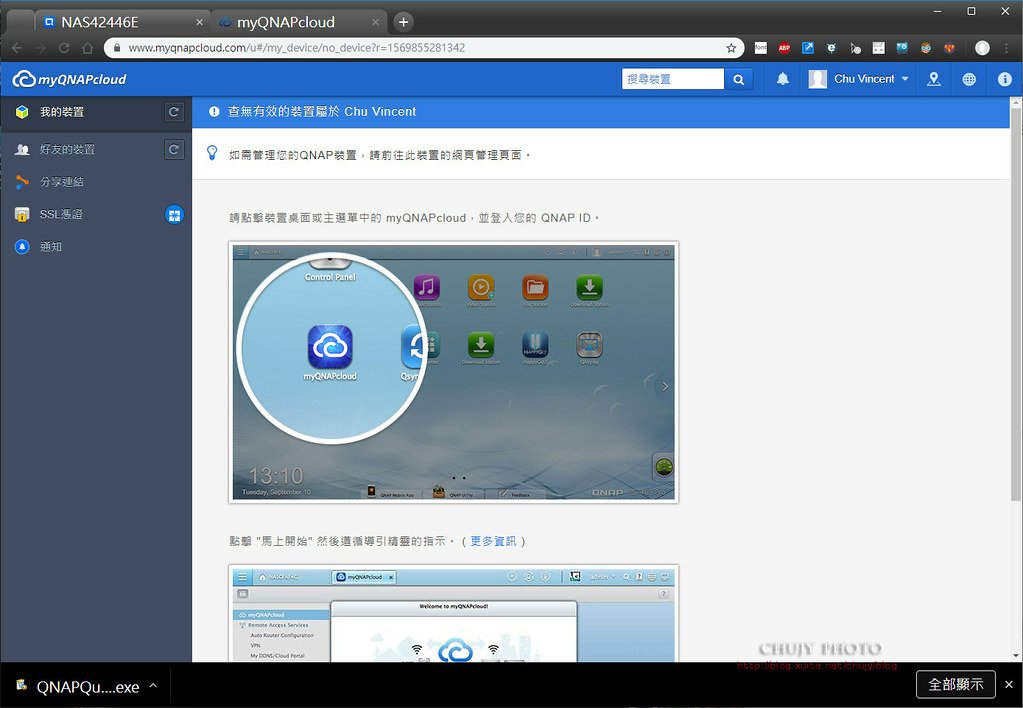Viewport: 1023px width, 708px height.
Task: Click the browser home icon
Action: [87, 48]
